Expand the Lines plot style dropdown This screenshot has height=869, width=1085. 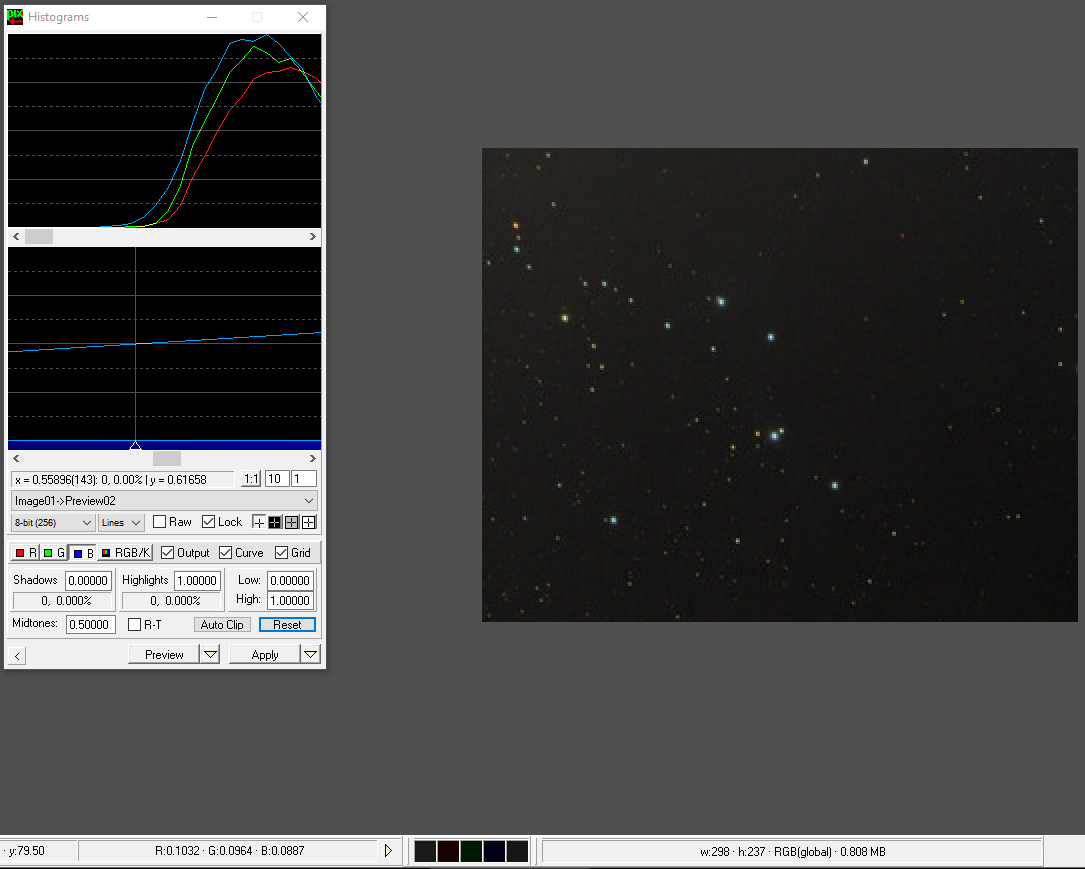(x=121, y=522)
